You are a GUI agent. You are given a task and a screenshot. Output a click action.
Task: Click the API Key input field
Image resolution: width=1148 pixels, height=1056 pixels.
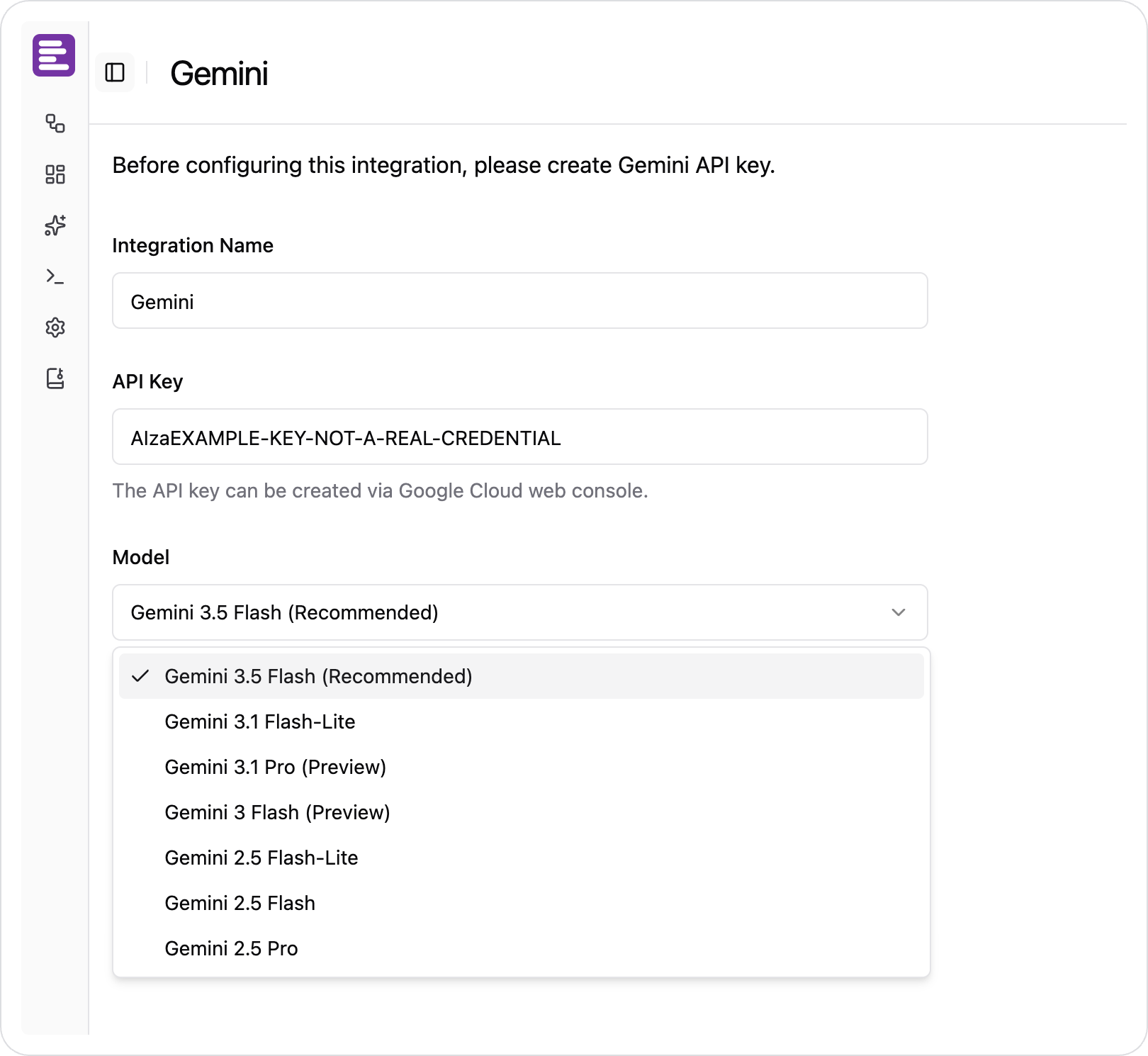pos(520,437)
